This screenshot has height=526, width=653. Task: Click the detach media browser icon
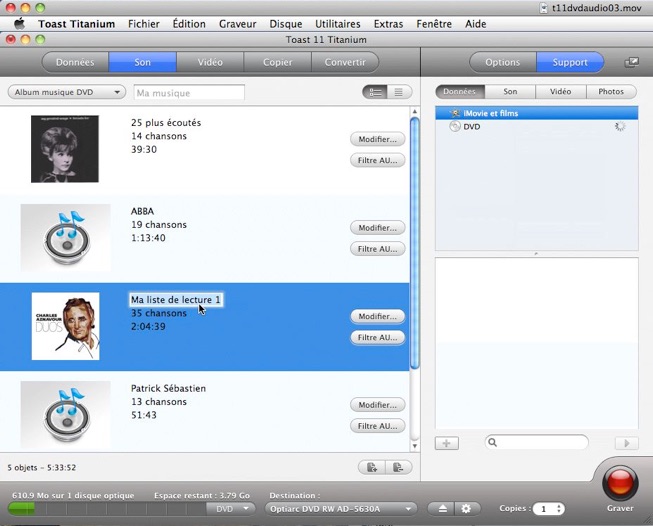(631, 62)
